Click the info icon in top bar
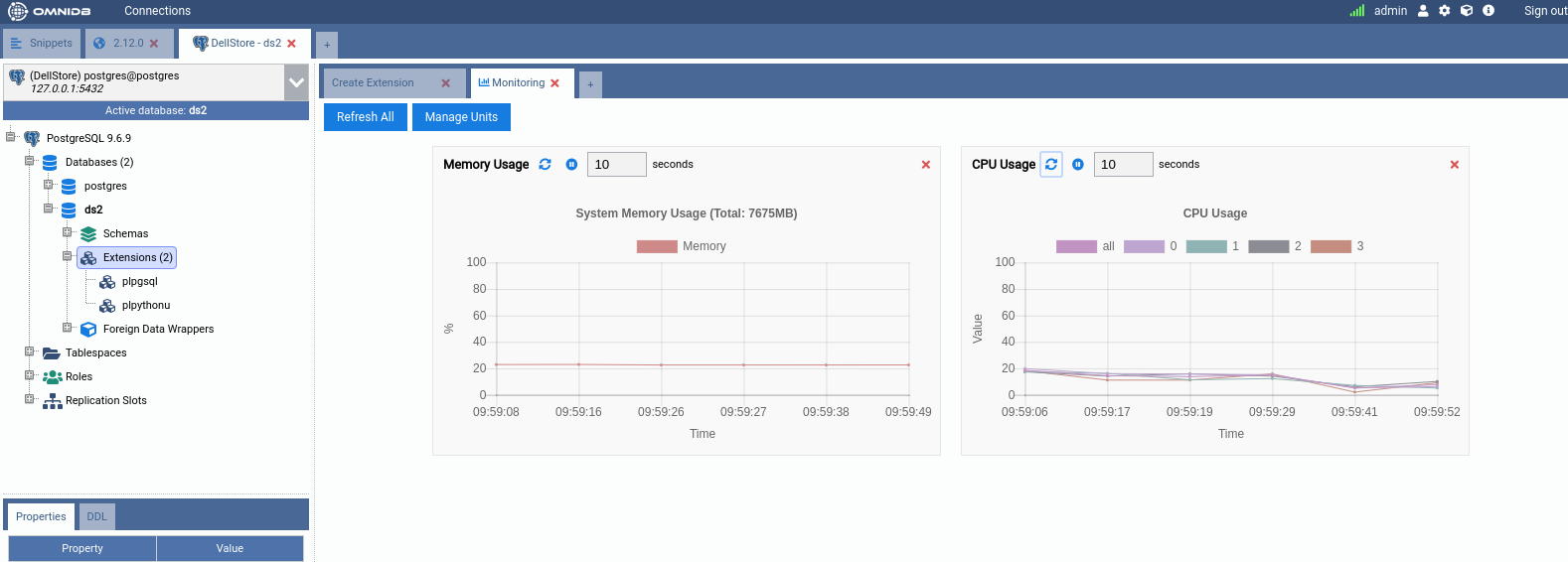Screen dimensions: 1568x562 (1489, 11)
